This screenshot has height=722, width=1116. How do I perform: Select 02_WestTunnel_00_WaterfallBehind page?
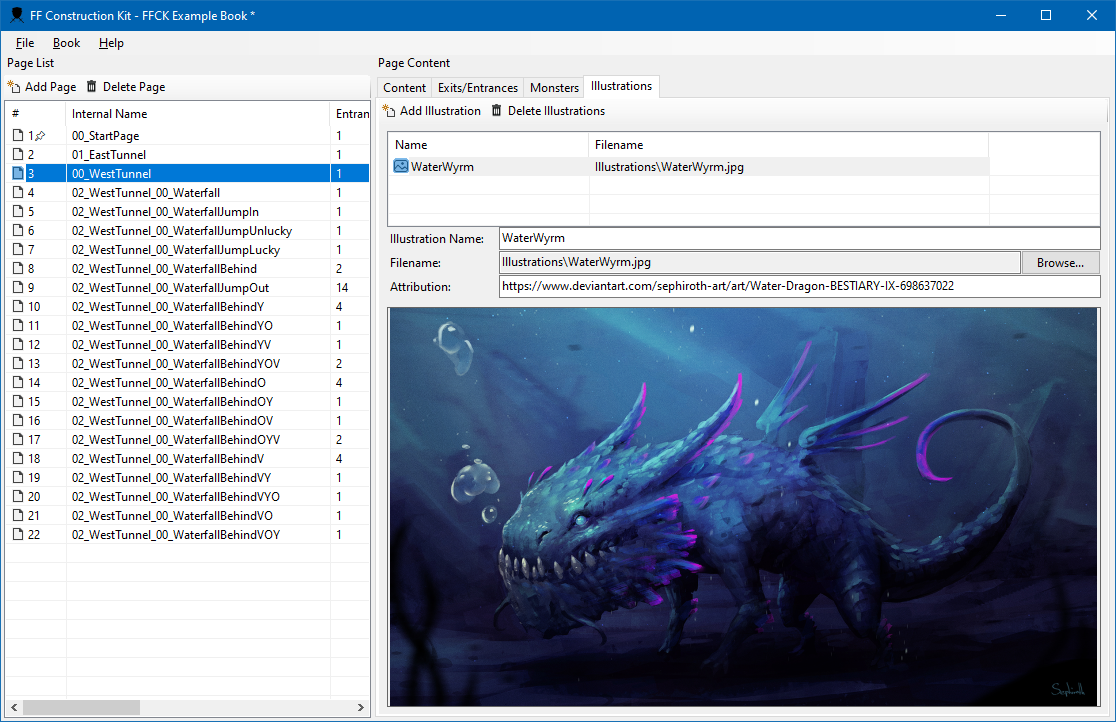click(188, 268)
